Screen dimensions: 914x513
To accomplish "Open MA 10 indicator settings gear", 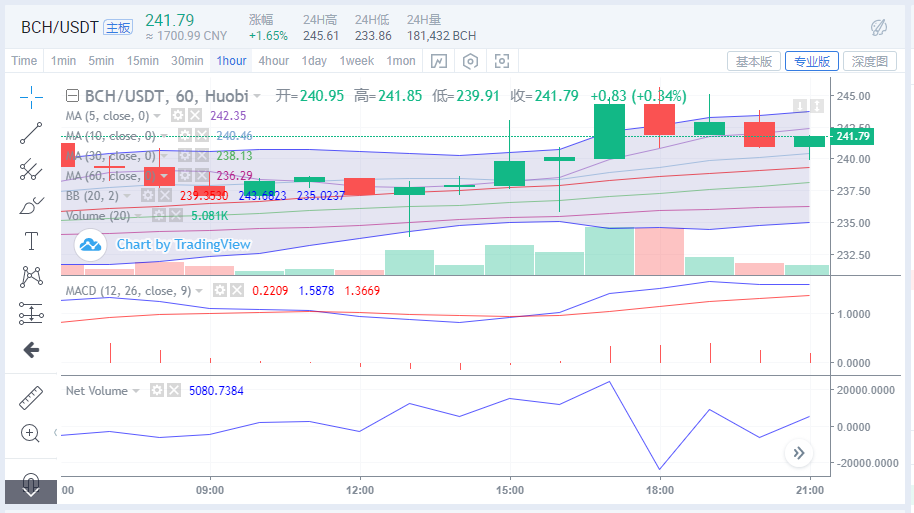I will pyautogui.click(x=185, y=136).
